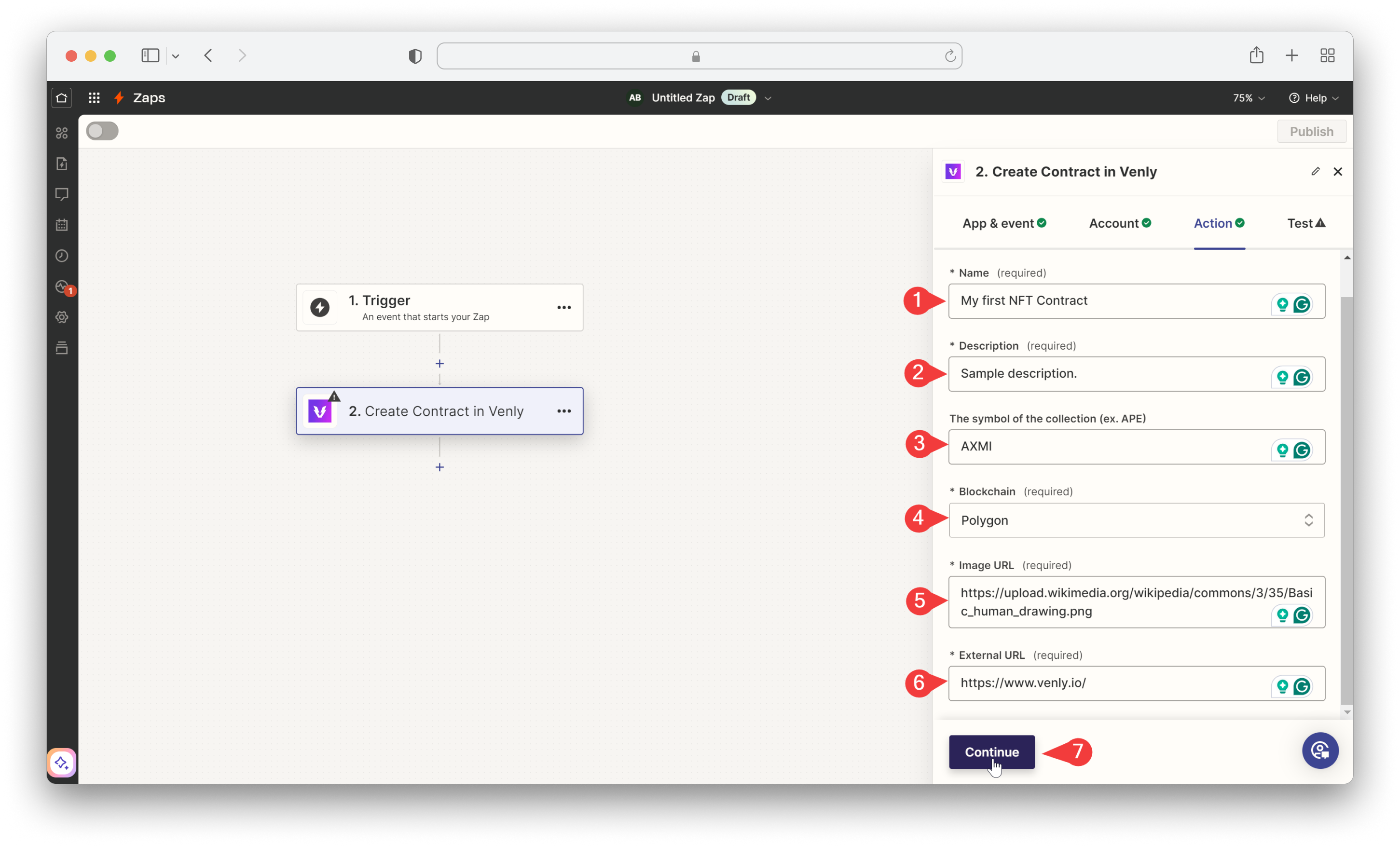Go back in Safari
This screenshot has width=1400, height=846.
[208, 55]
